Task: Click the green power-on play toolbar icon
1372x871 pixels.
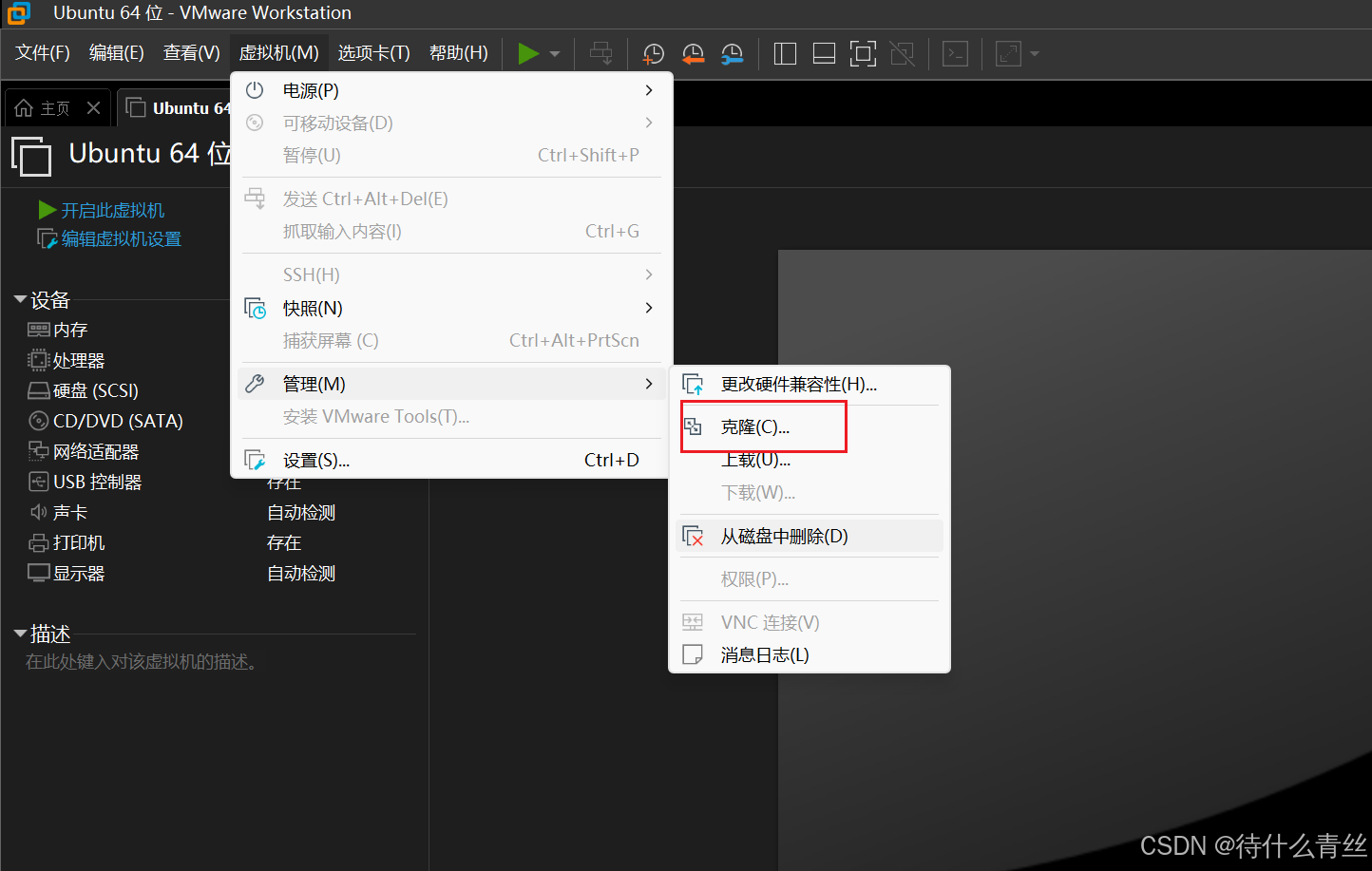Action: (528, 53)
